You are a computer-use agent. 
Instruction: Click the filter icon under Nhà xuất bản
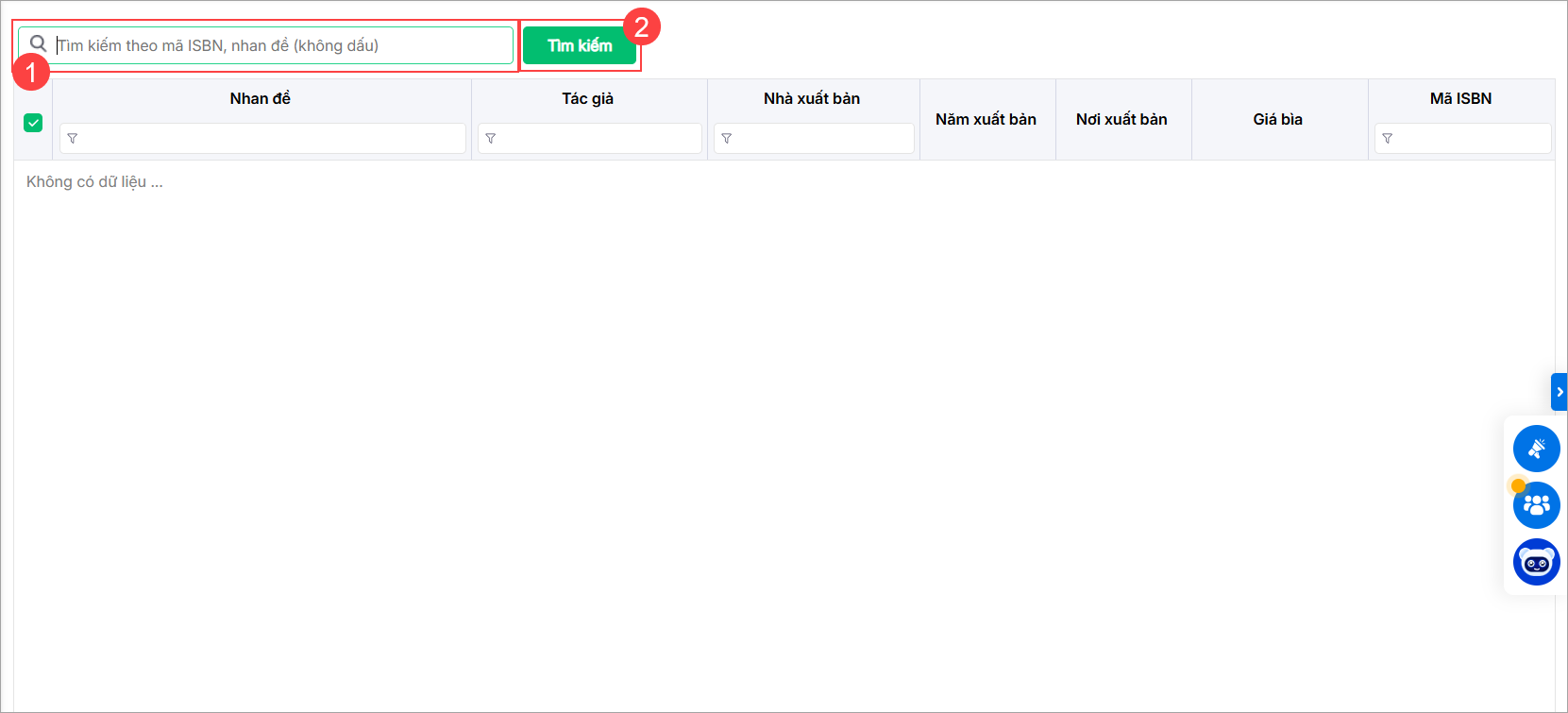tap(727, 139)
